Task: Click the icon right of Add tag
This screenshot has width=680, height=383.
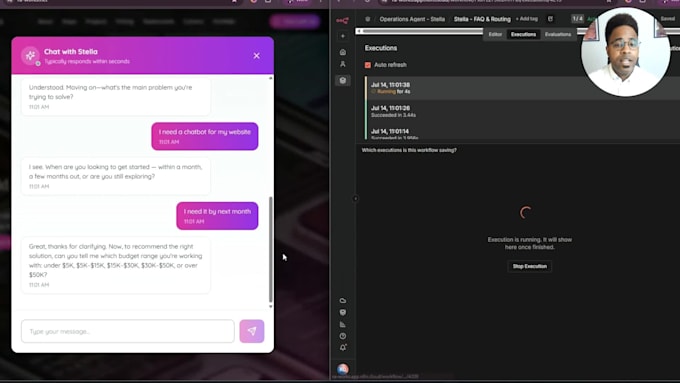Action: 550,19
